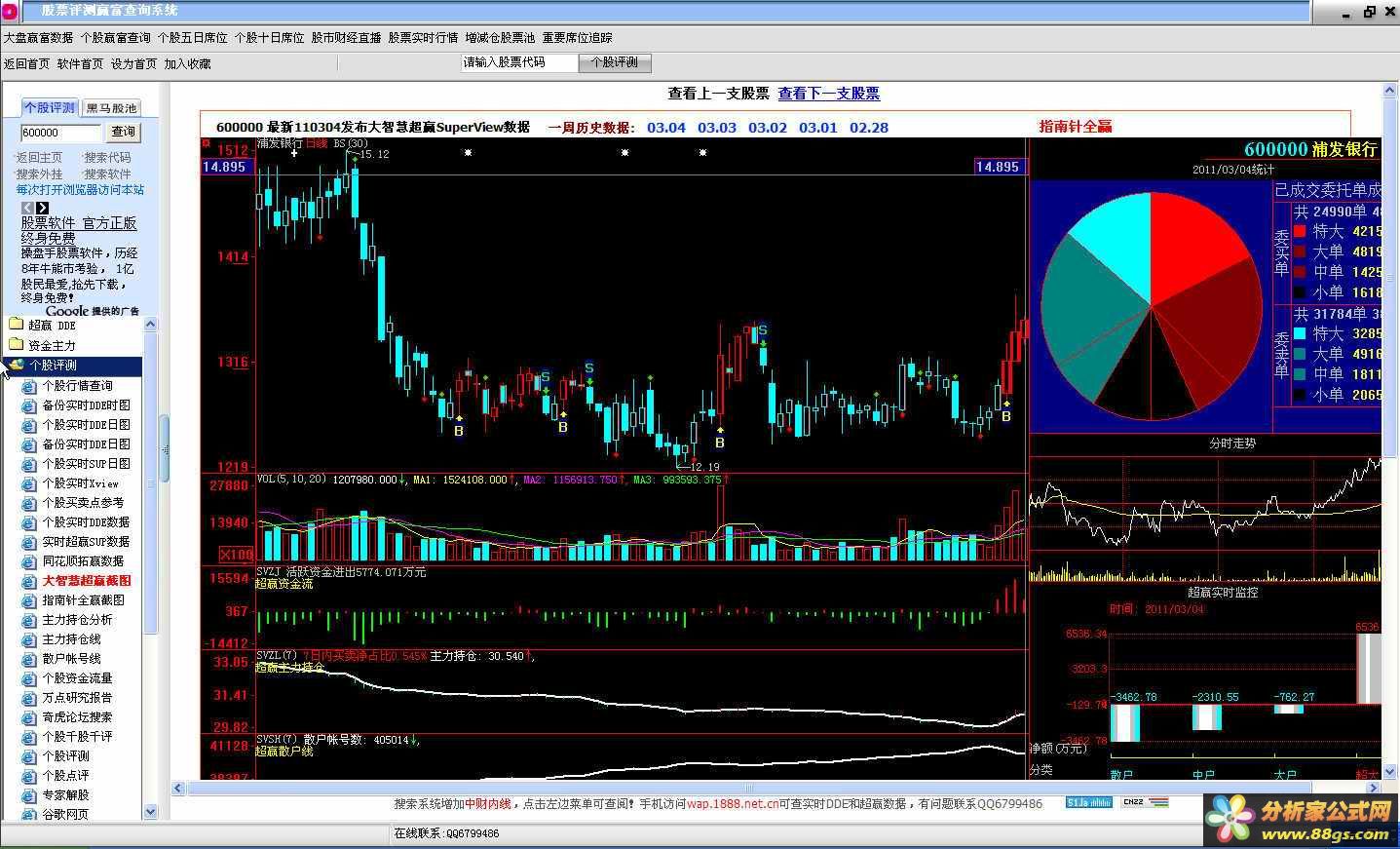Click the sidebar tree scroll-down arrow
This screenshot has width=1400, height=849.
150,811
